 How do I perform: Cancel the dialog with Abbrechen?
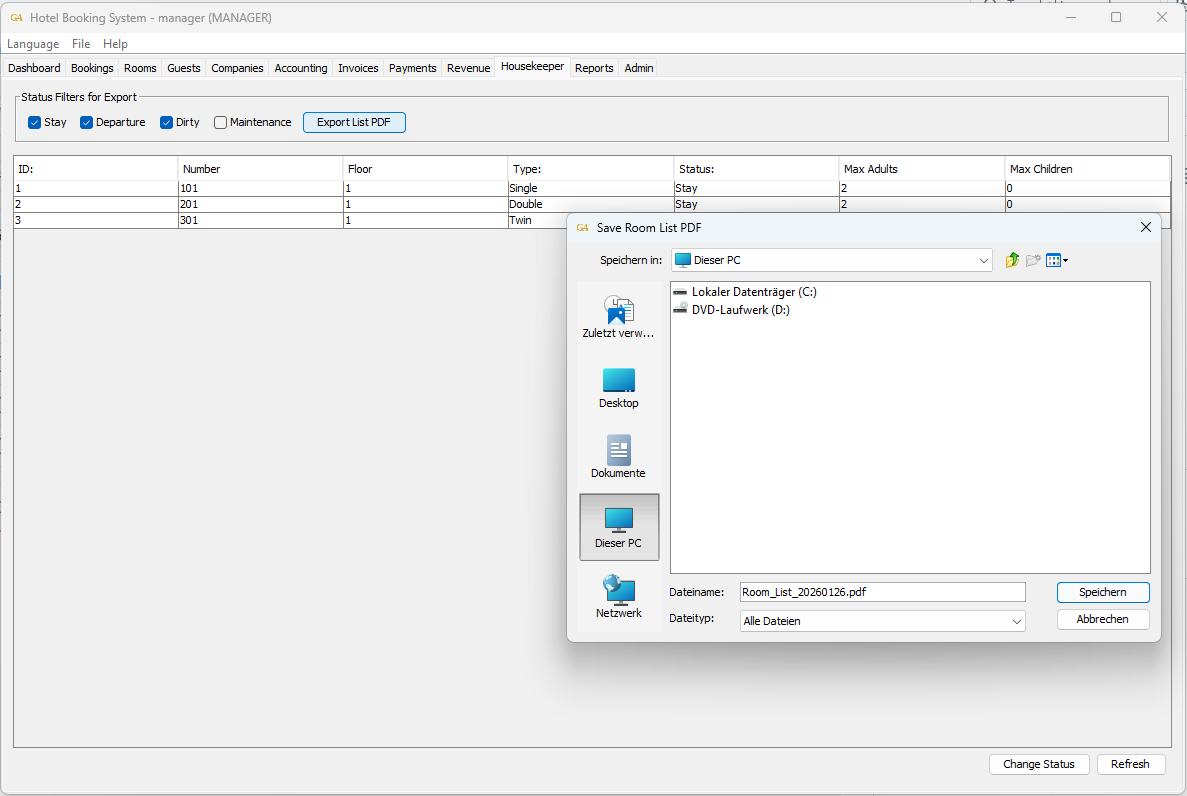point(1102,619)
